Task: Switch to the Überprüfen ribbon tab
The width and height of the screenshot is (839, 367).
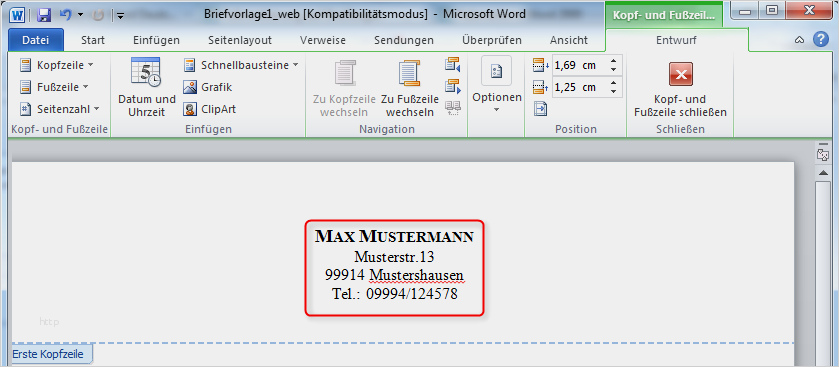Action: point(491,40)
